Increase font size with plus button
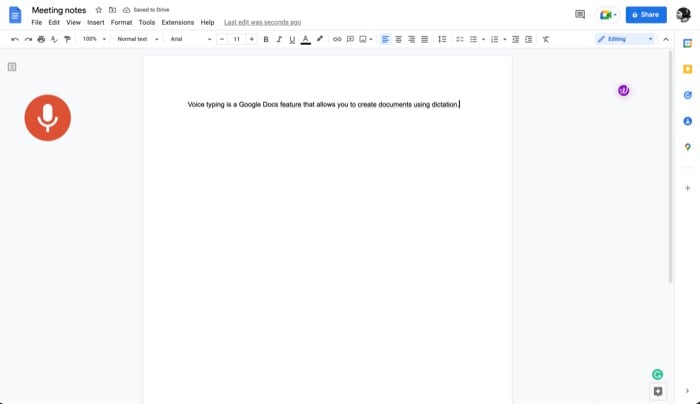This screenshot has width=700, height=404. (x=252, y=39)
